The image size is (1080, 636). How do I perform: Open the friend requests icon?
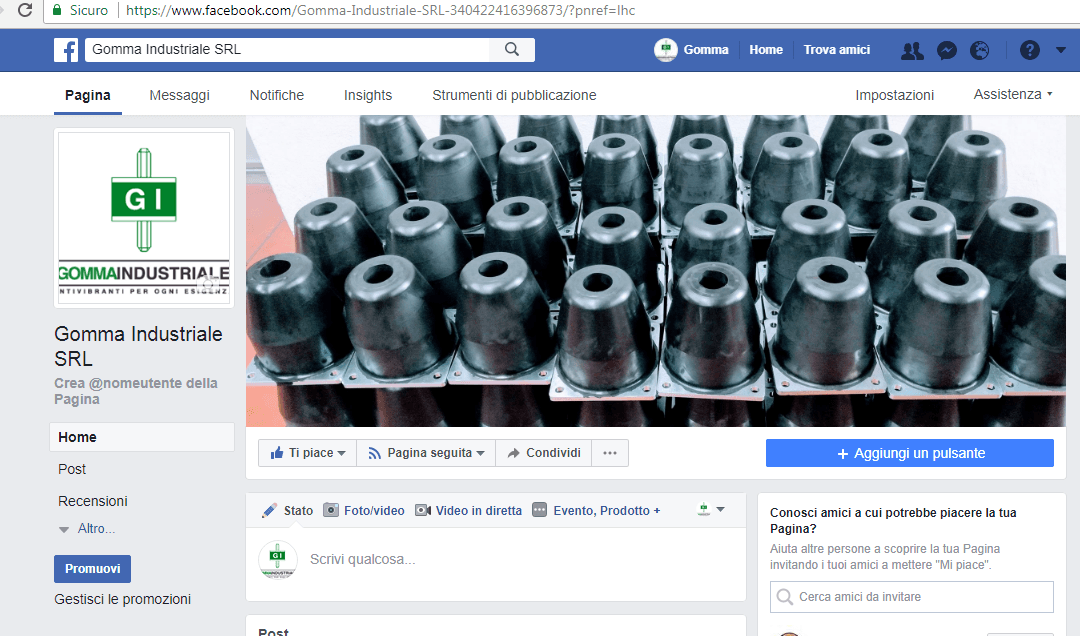(911, 49)
